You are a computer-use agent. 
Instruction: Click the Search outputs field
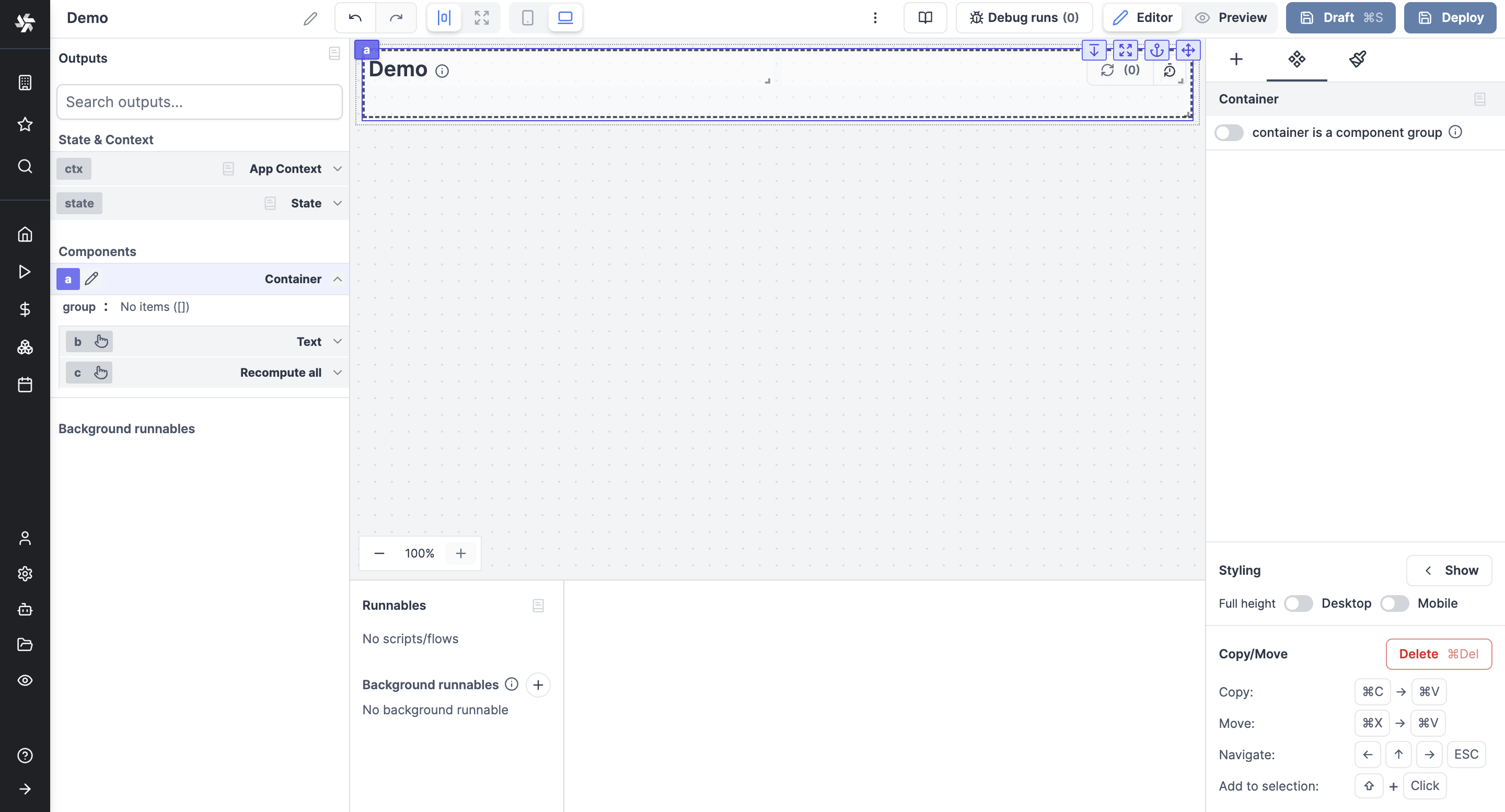coord(199,102)
